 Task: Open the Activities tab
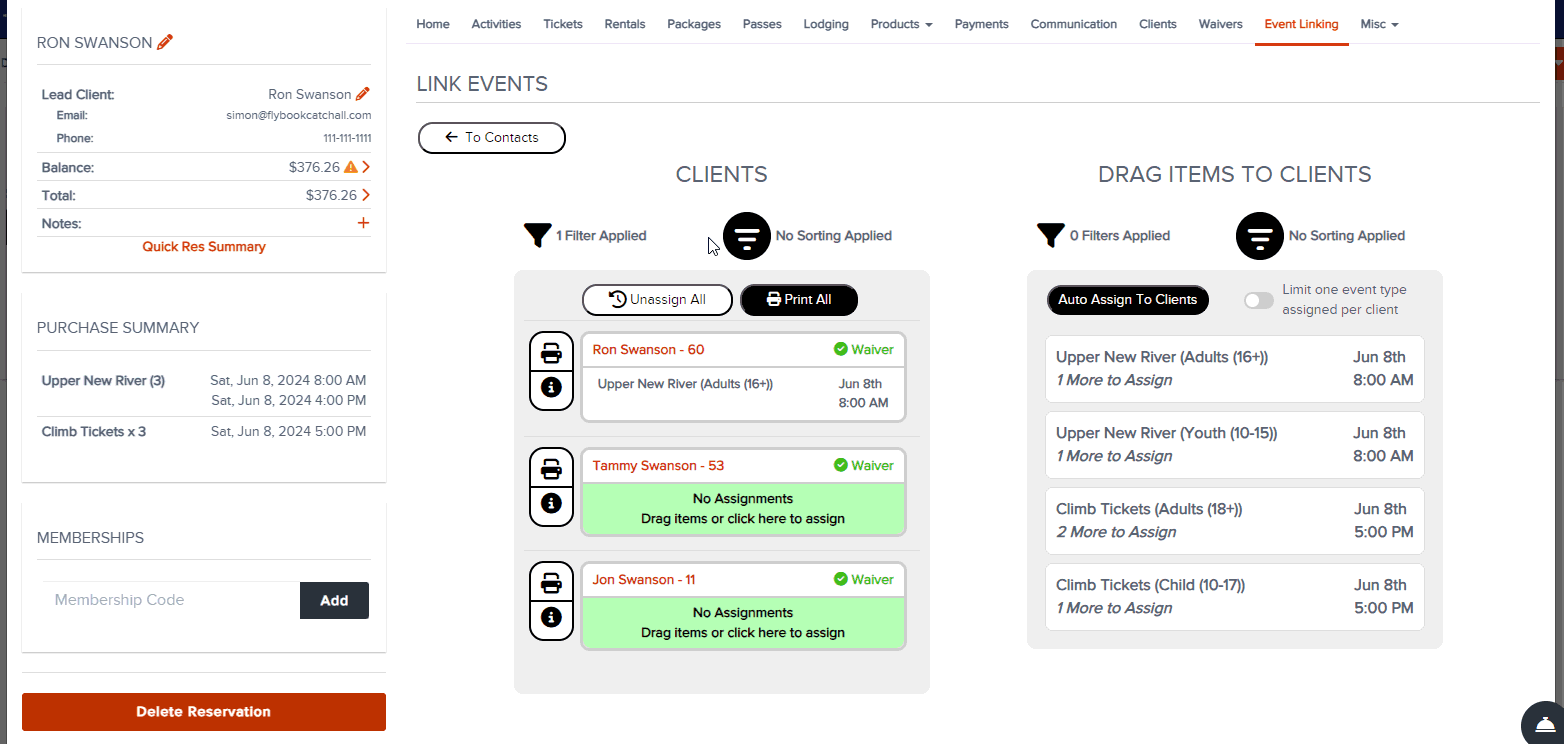coord(496,24)
